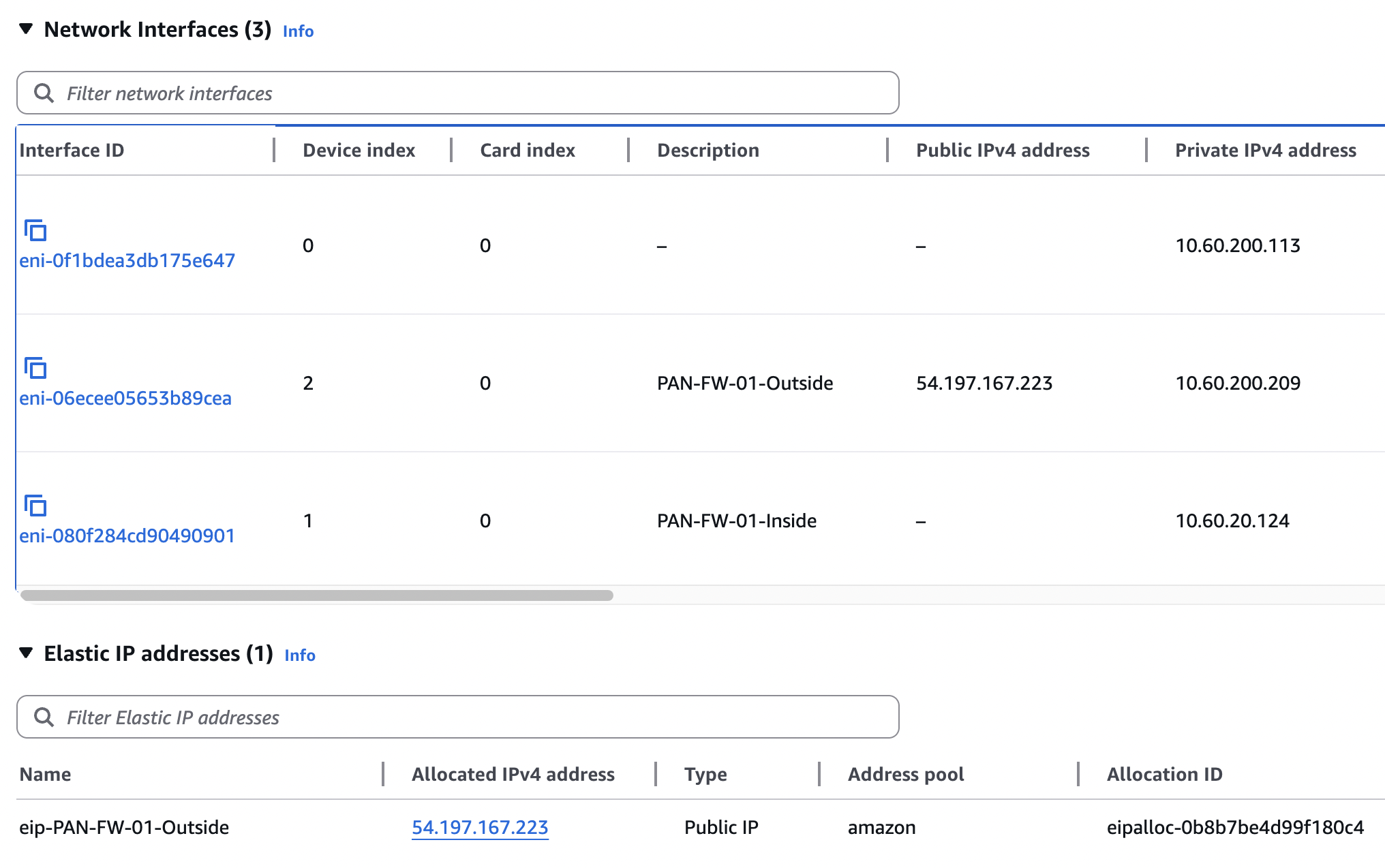Click the horizontal scrollbar under interfaces table

coord(317,595)
